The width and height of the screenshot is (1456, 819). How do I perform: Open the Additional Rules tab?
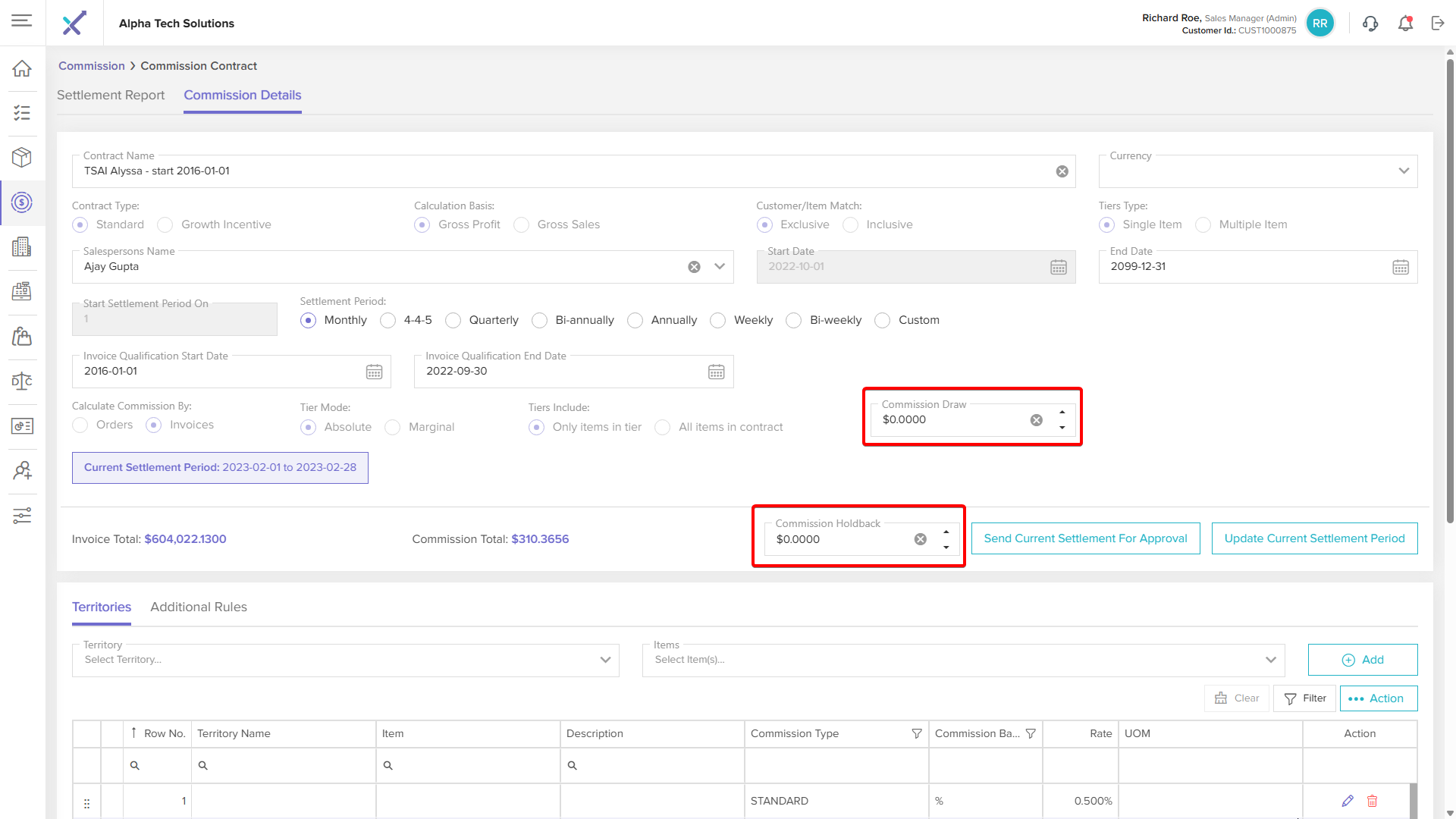pos(199,607)
